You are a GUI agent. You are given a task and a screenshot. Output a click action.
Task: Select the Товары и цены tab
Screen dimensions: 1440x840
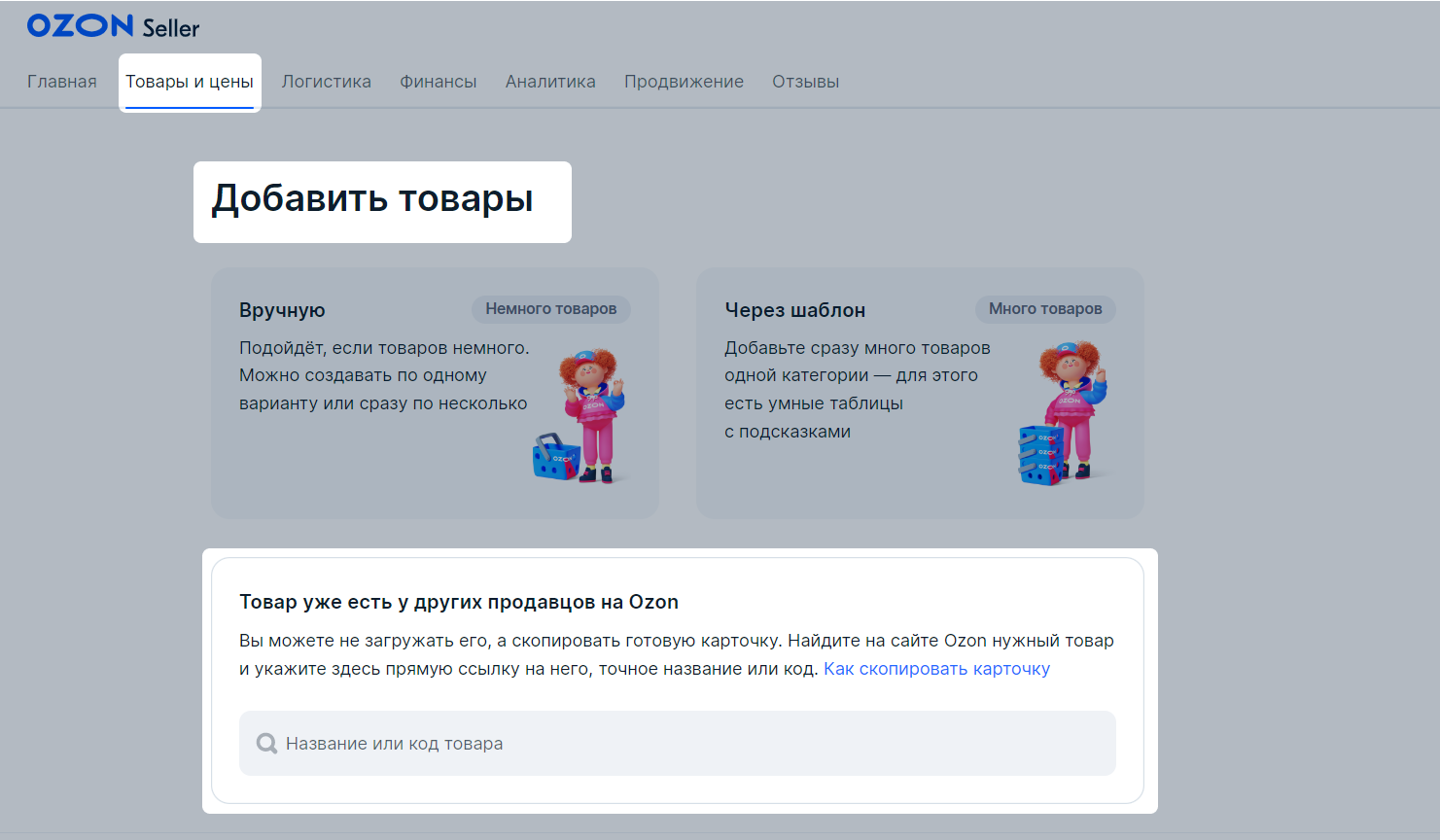(x=190, y=82)
